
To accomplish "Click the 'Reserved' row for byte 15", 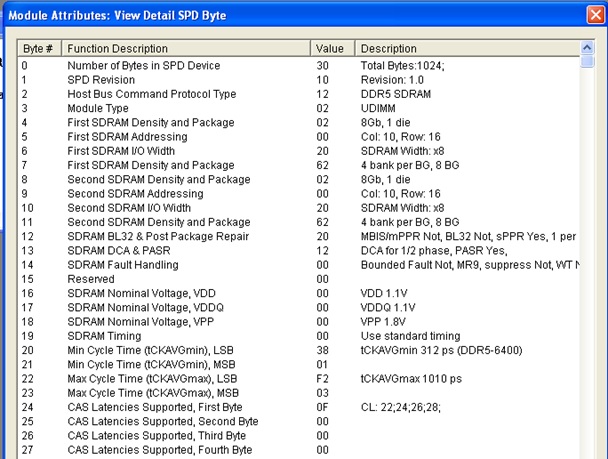I will tap(299, 279).
